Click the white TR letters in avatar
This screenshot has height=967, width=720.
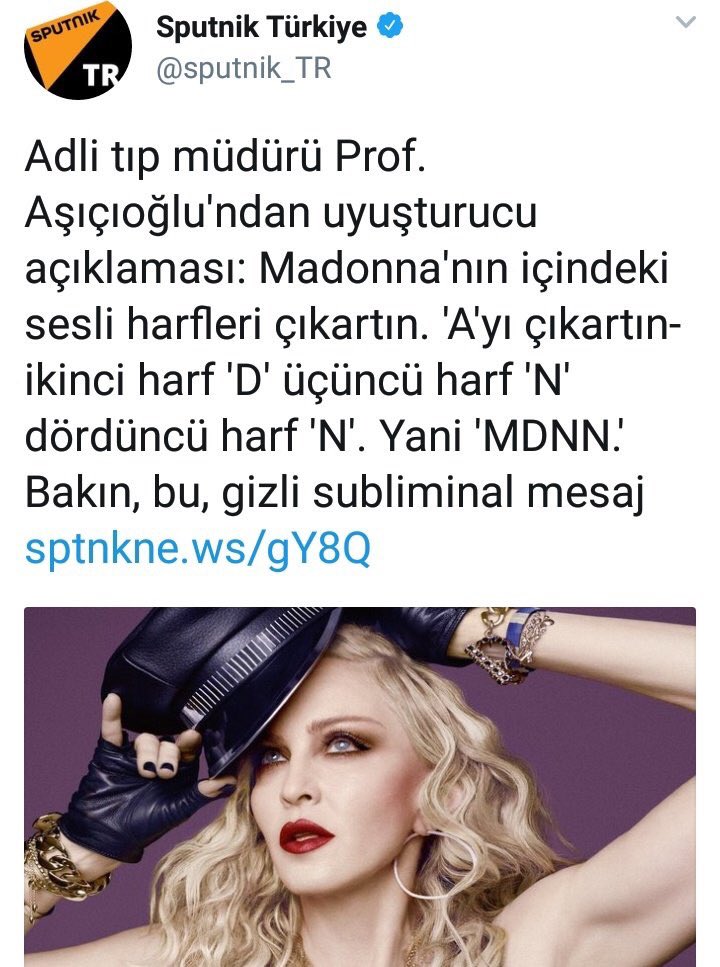(101, 75)
